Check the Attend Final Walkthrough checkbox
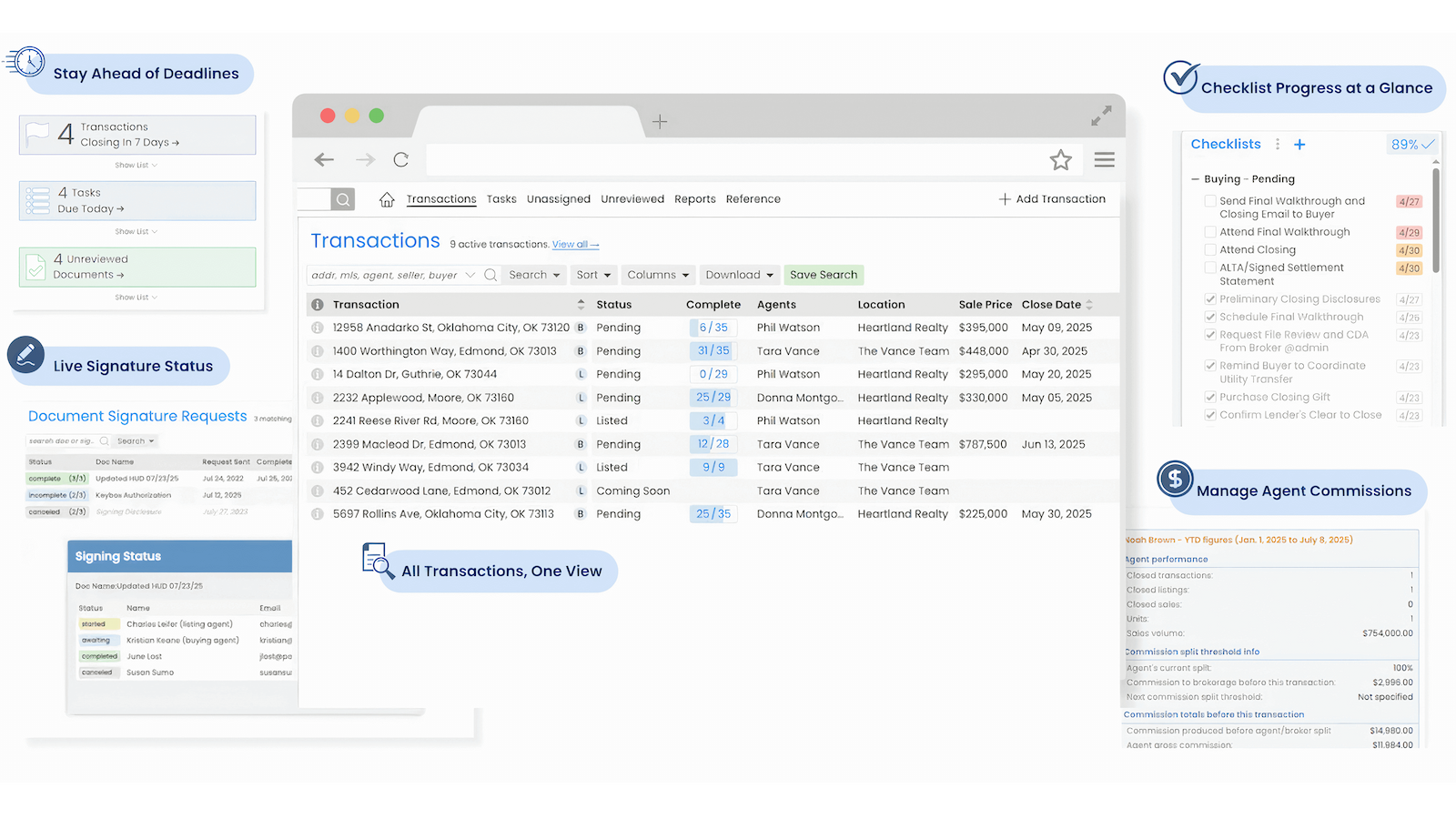 [x=1210, y=232]
